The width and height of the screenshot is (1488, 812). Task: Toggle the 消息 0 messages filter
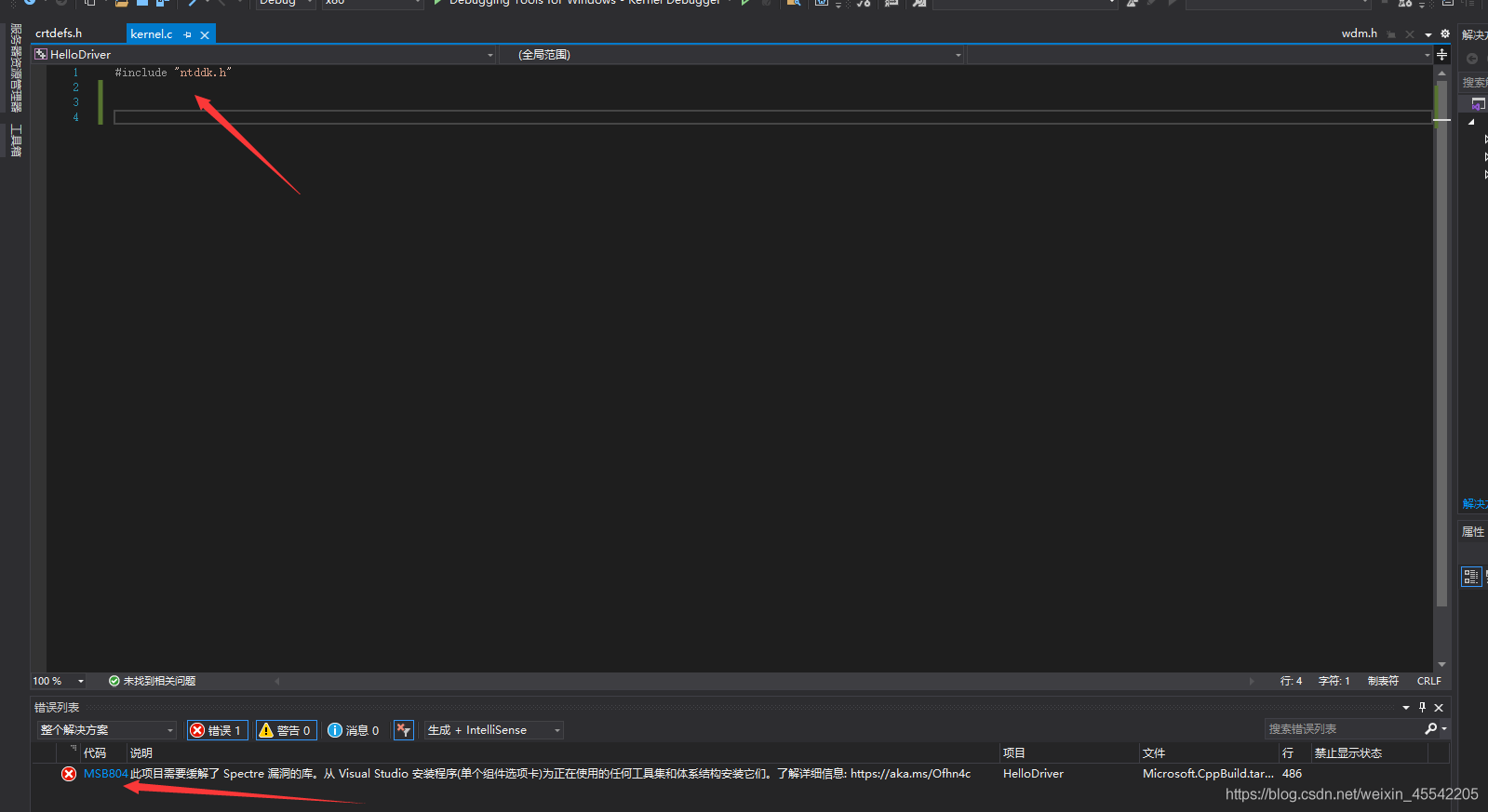click(x=354, y=730)
